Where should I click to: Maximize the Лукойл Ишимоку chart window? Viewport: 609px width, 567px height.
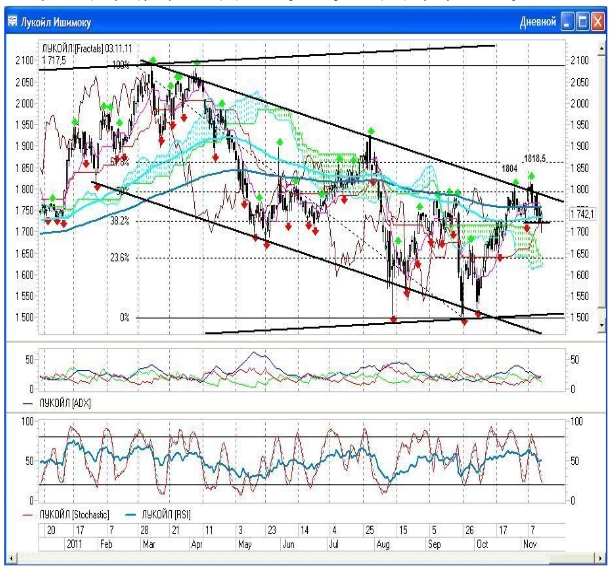click(583, 21)
